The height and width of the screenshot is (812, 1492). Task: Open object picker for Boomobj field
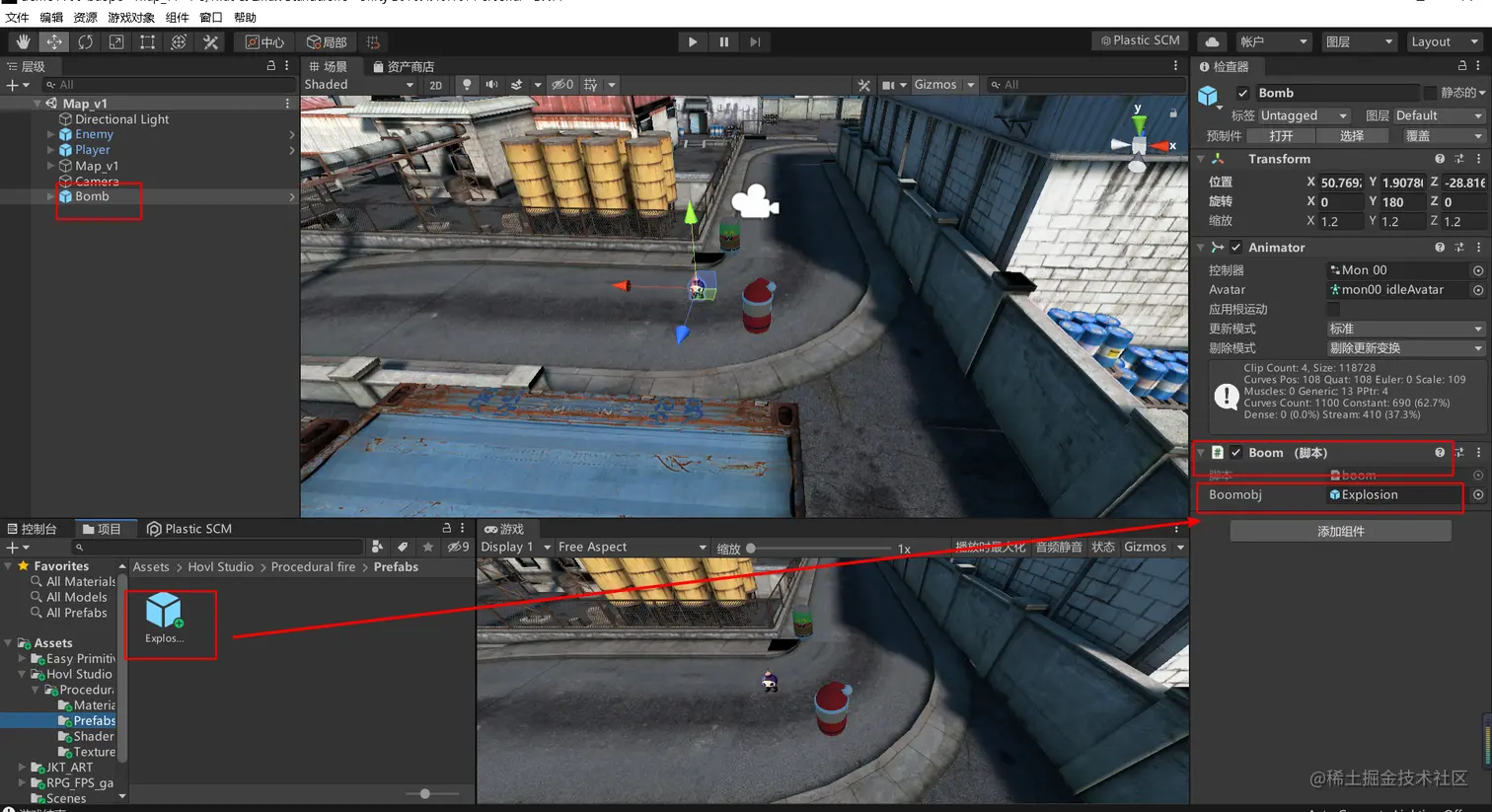pos(1478,495)
